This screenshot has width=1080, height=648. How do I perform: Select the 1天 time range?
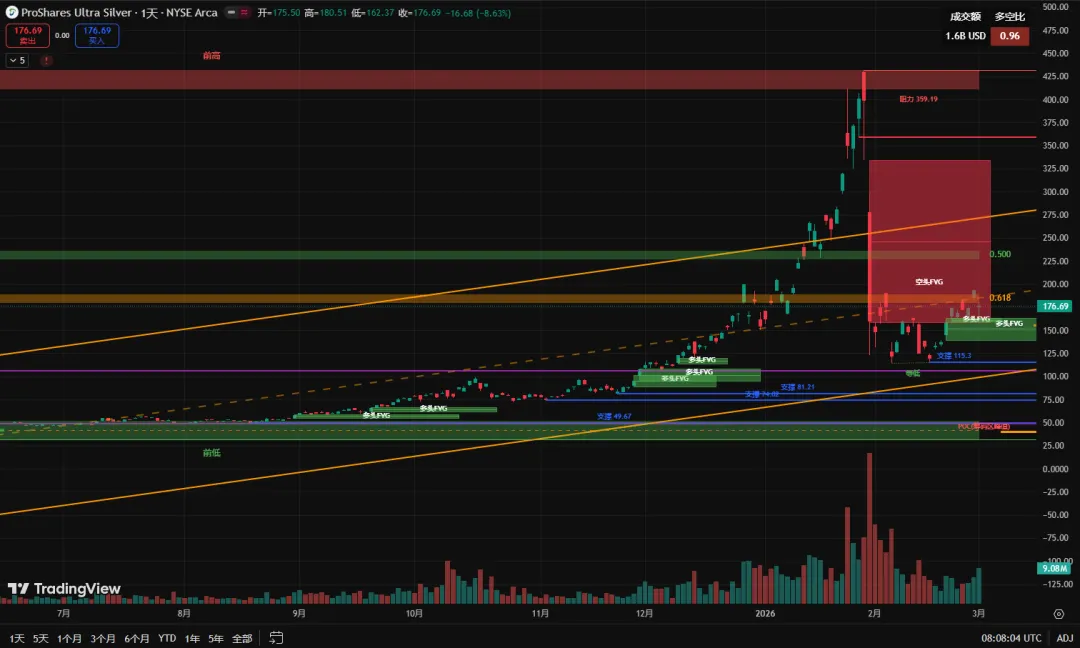pyautogui.click(x=15, y=638)
